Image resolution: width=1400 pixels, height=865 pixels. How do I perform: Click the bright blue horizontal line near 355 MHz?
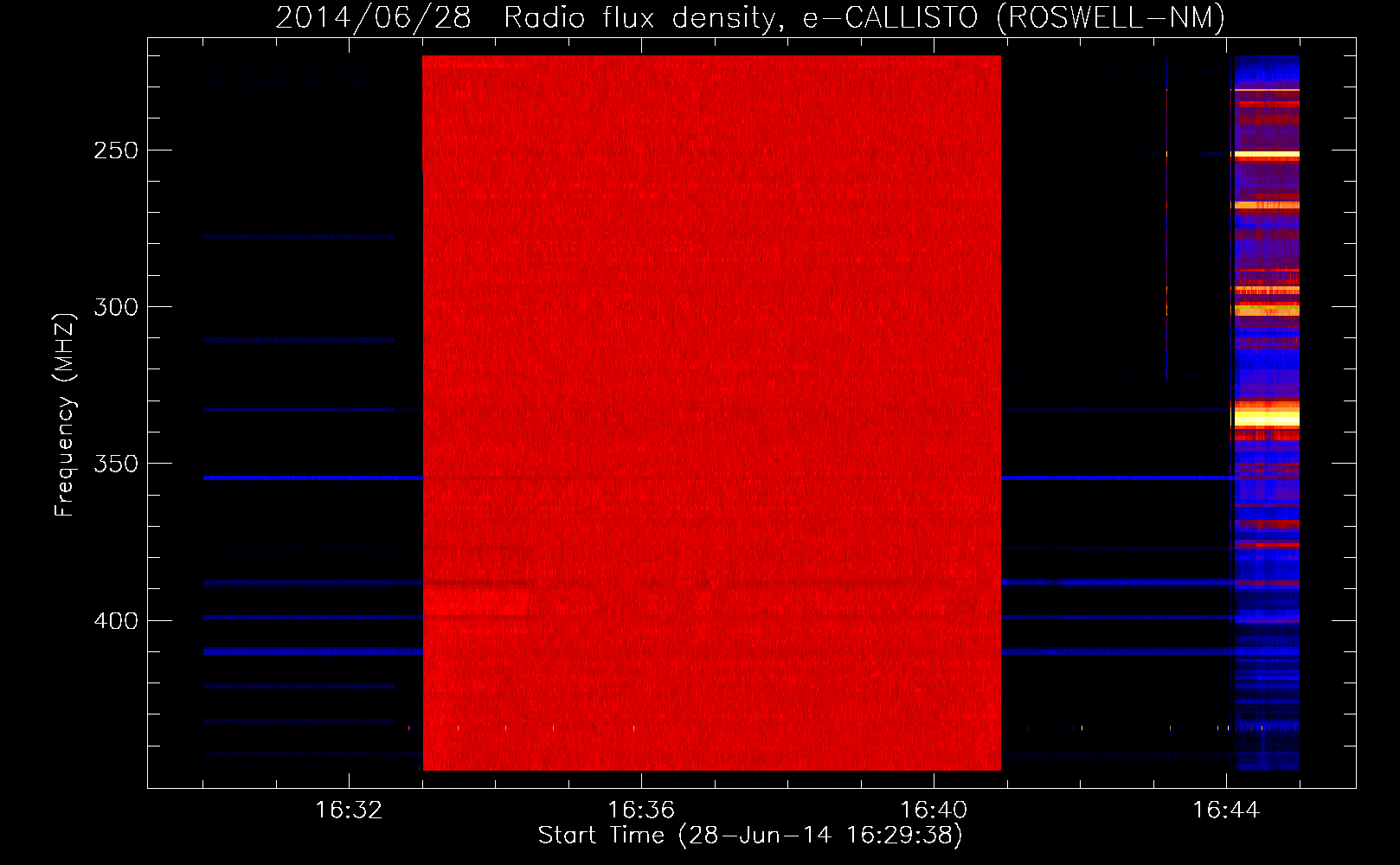(x=313, y=477)
